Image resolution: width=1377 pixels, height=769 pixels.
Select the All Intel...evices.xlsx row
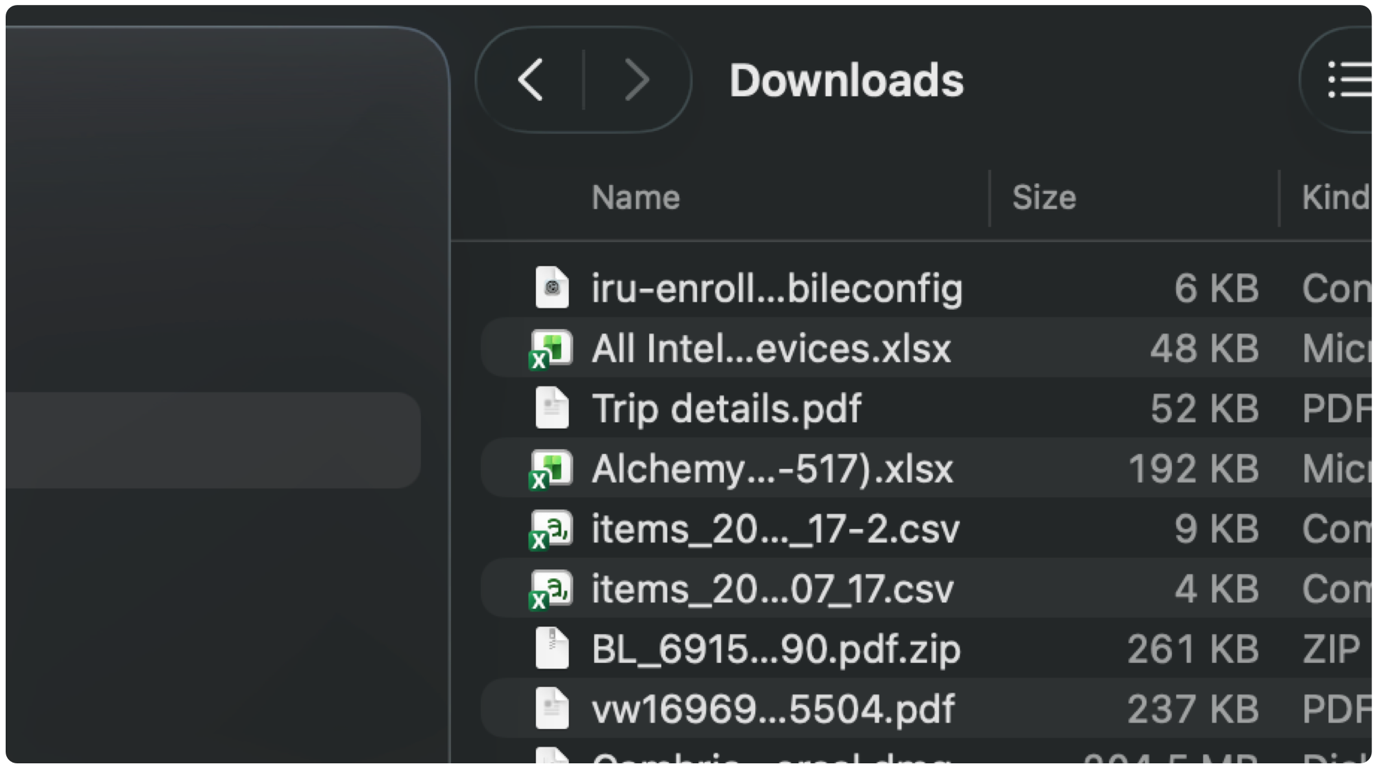pyautogui.click(x=926, y=349)
